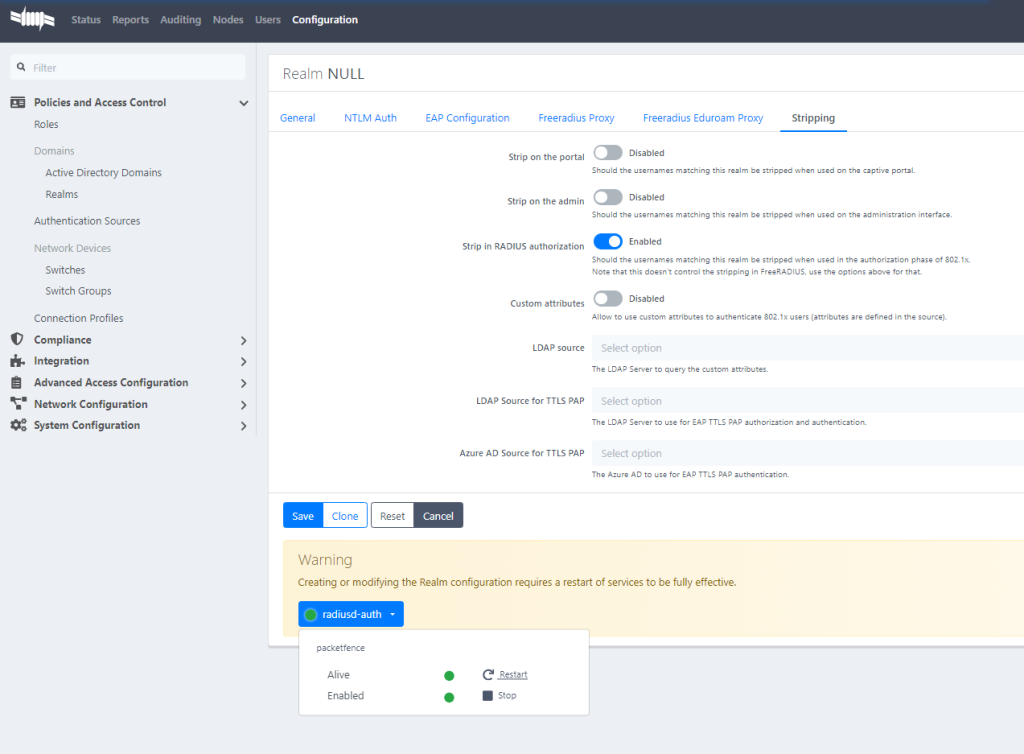
Task: Enable Strip on the portal toggle
Action: (608, 153)
